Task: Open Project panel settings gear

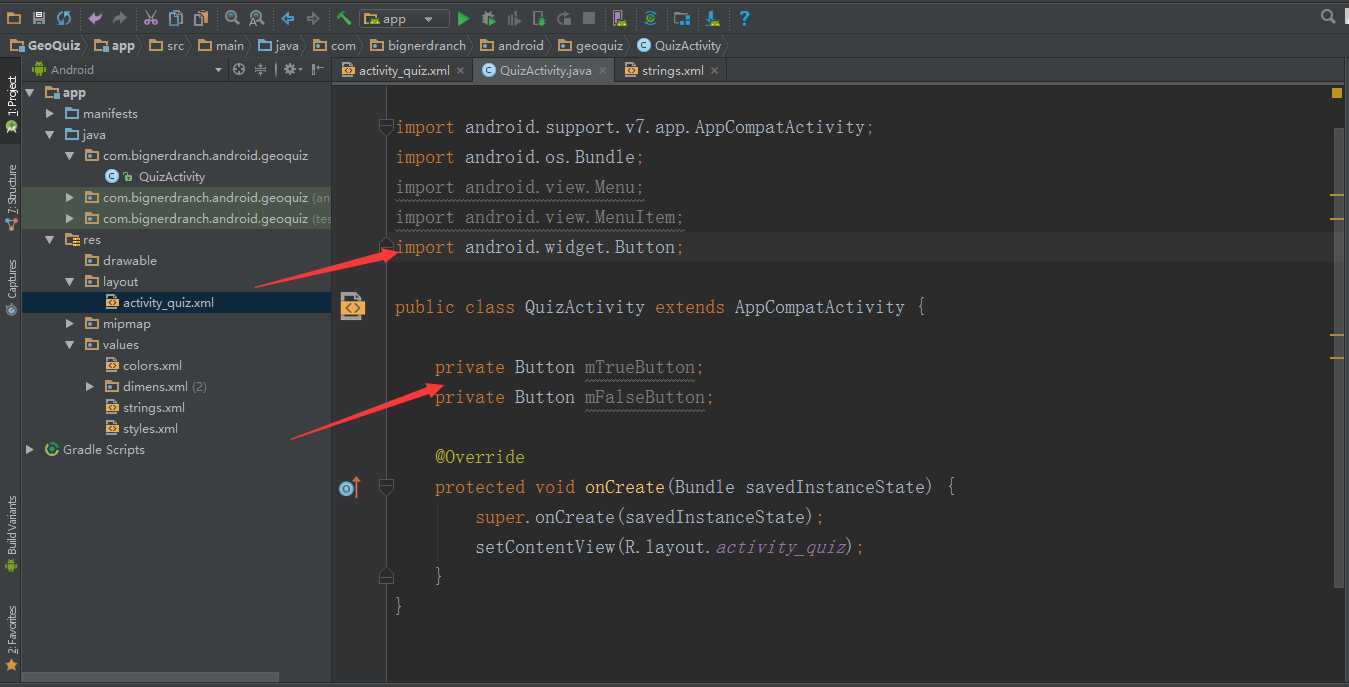Action: (x=291, y=69)
